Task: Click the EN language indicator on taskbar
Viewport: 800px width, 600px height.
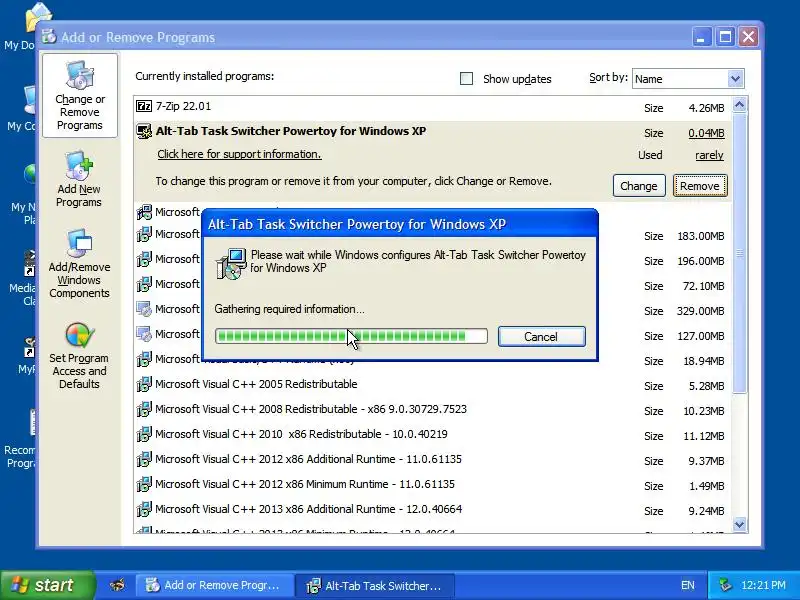Action: click(x=687, y=585)
